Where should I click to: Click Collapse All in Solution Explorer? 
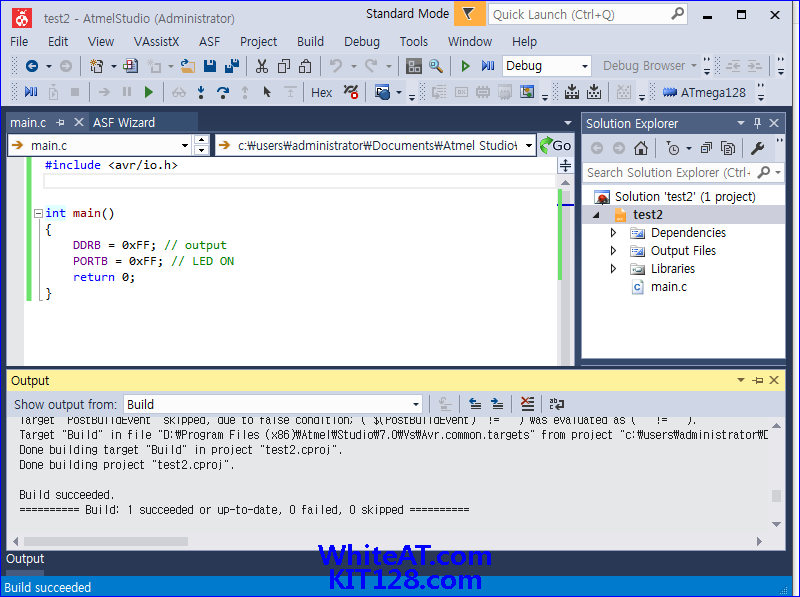point(706,148)
